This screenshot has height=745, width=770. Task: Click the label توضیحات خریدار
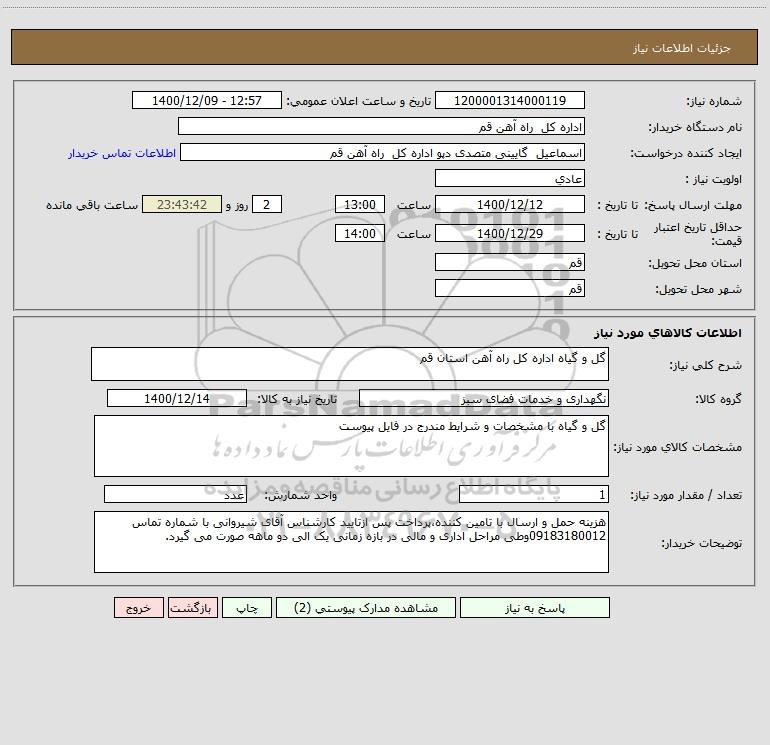click(702, 543)
